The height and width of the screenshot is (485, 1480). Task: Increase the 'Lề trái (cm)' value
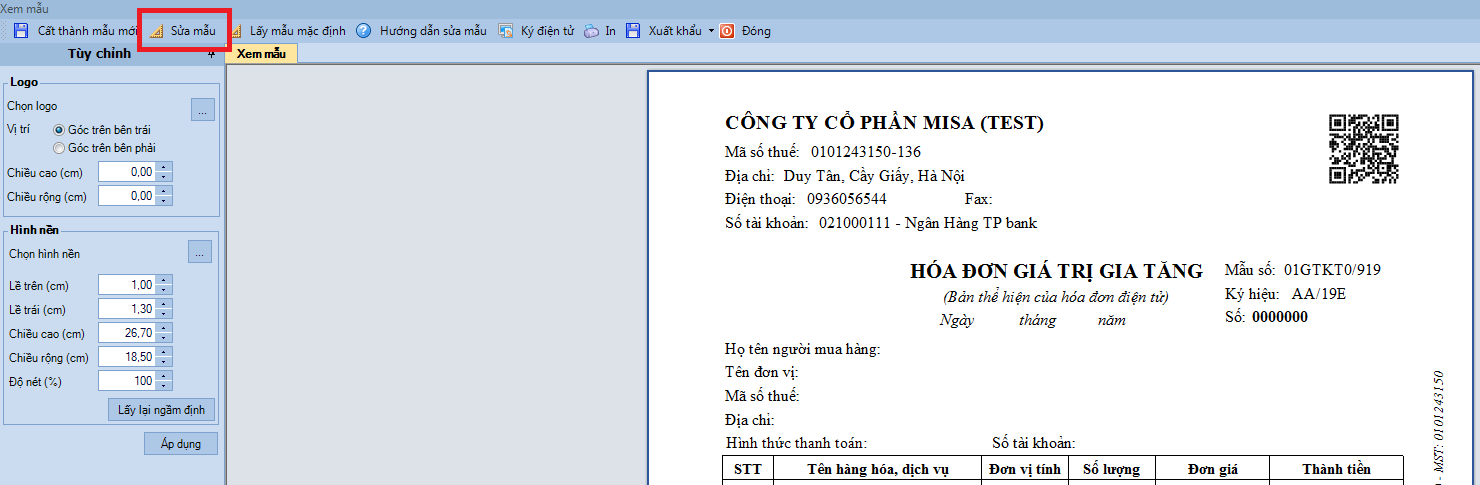coord(165,304)
